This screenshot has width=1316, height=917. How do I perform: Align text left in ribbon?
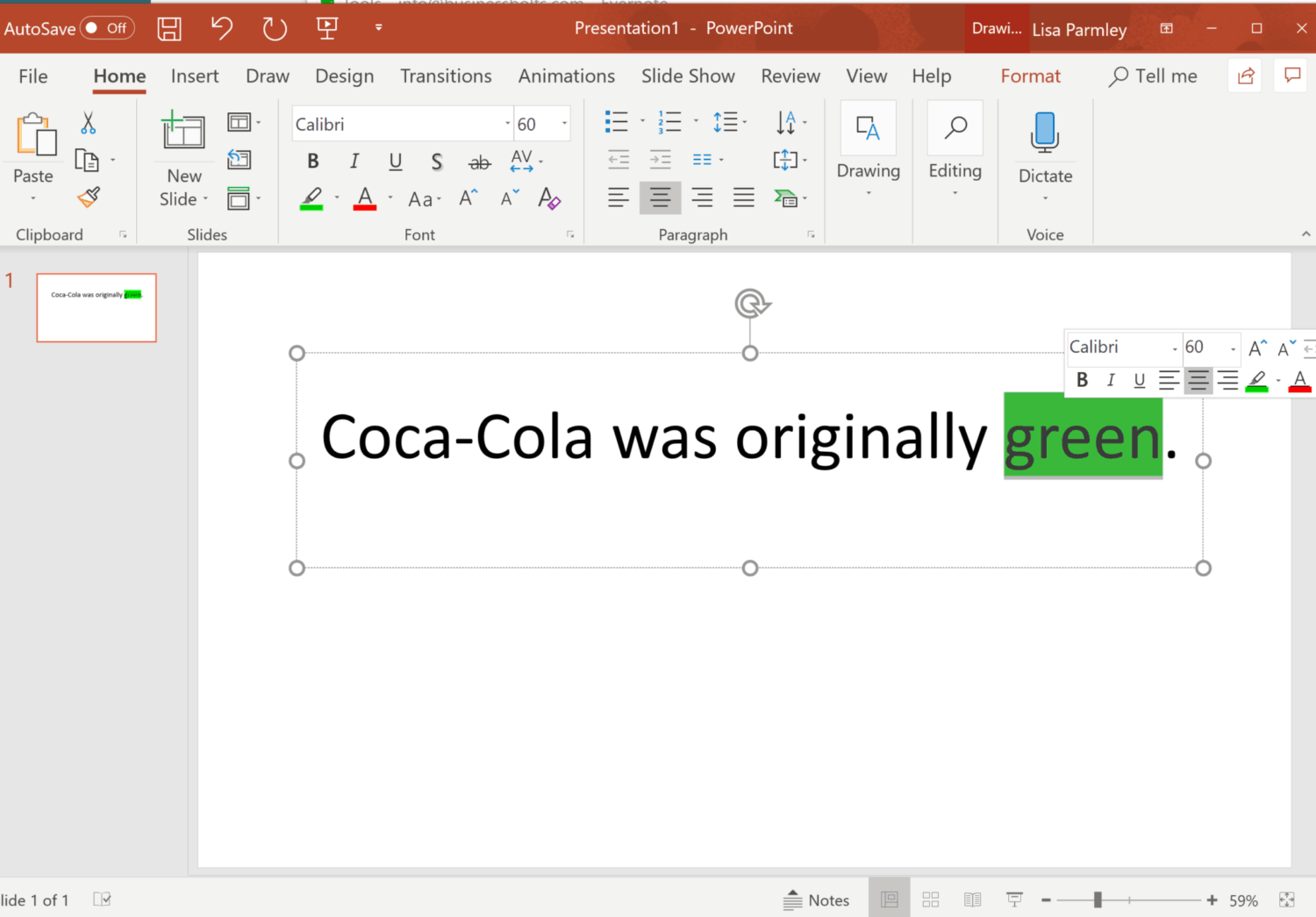(619, 198)
